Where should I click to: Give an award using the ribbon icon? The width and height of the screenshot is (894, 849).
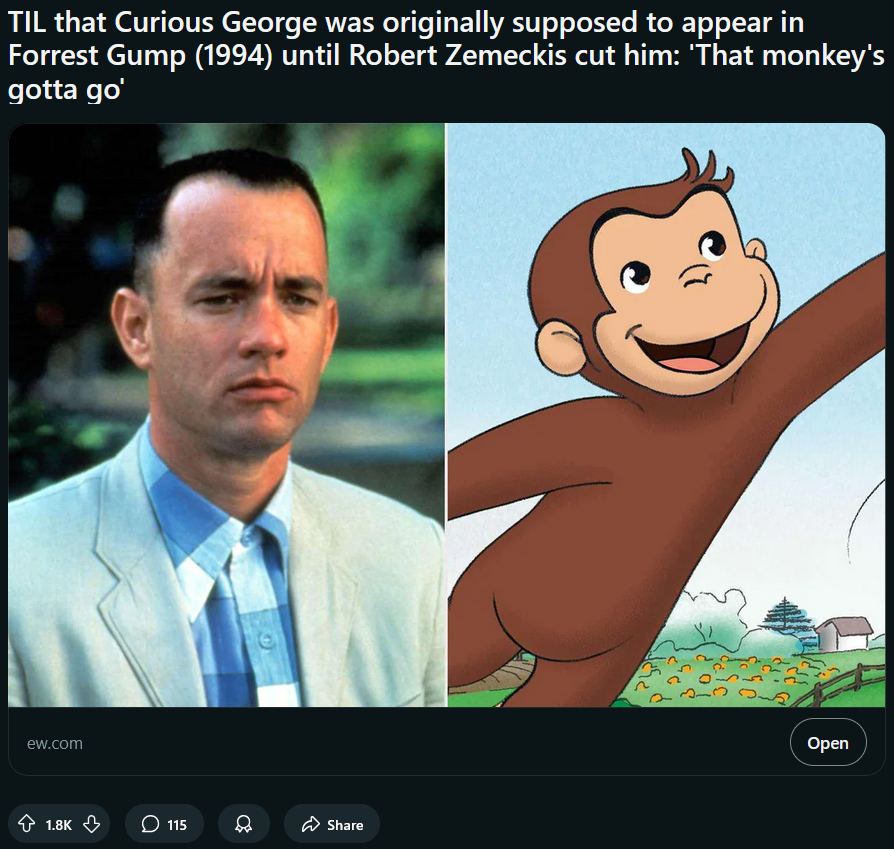click(x=243, y=824)
